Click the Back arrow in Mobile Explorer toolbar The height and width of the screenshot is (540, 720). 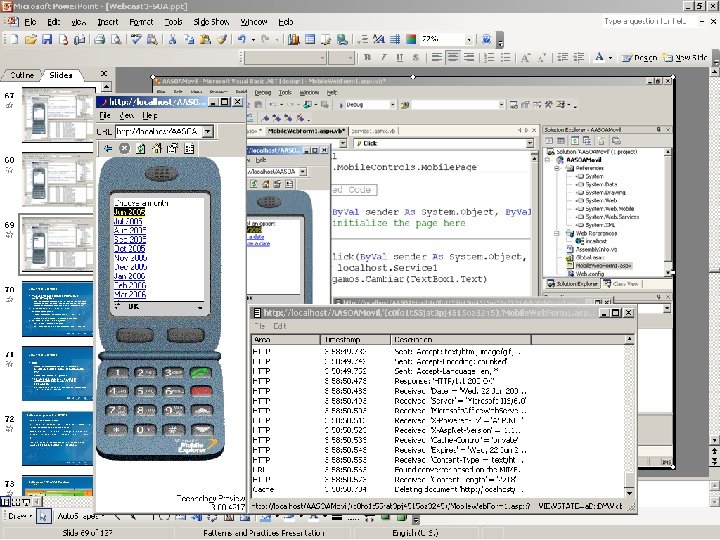107,148
